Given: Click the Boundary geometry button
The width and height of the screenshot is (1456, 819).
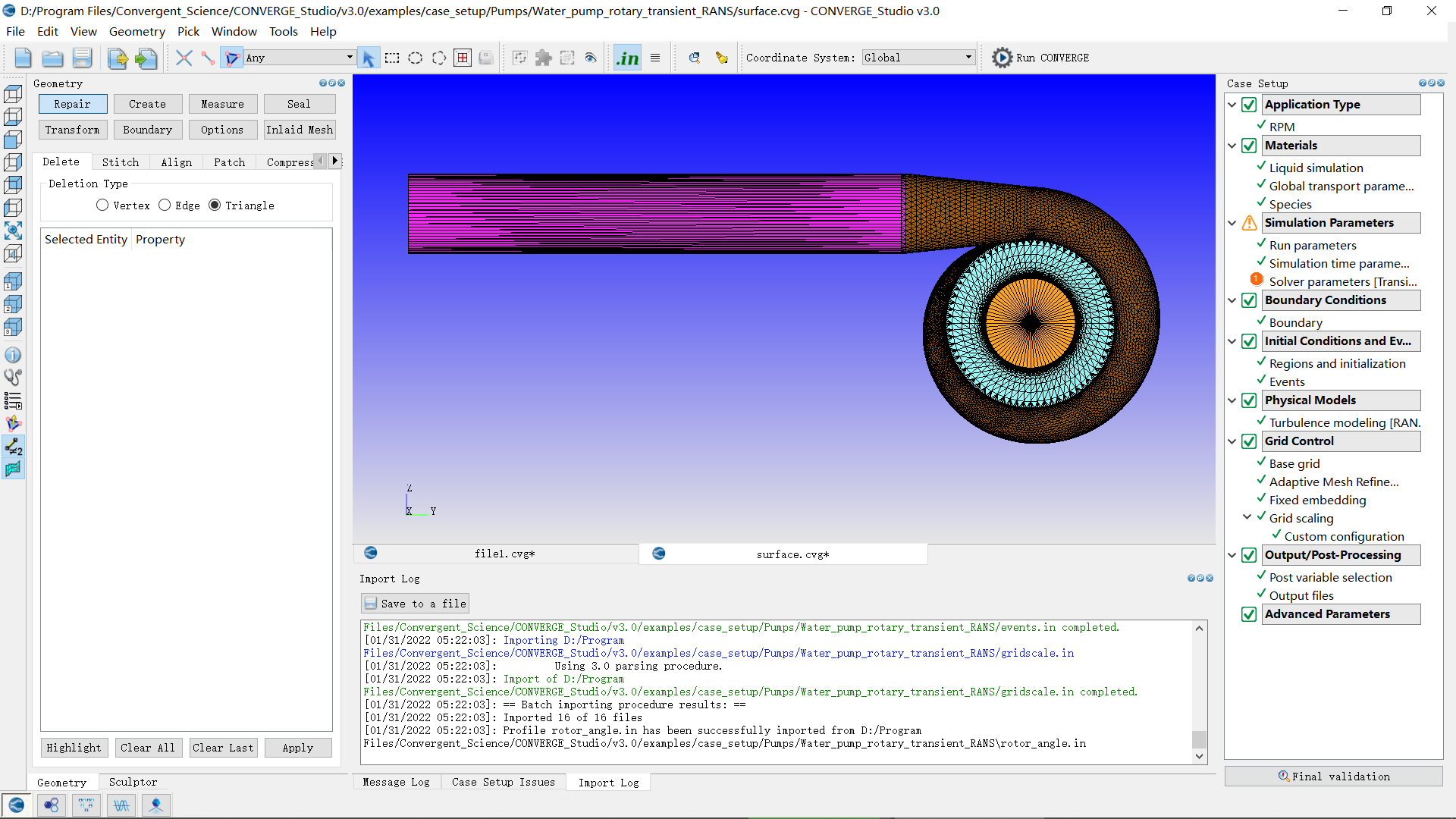Looking at the screenshot, I should [x=148, y=130].
